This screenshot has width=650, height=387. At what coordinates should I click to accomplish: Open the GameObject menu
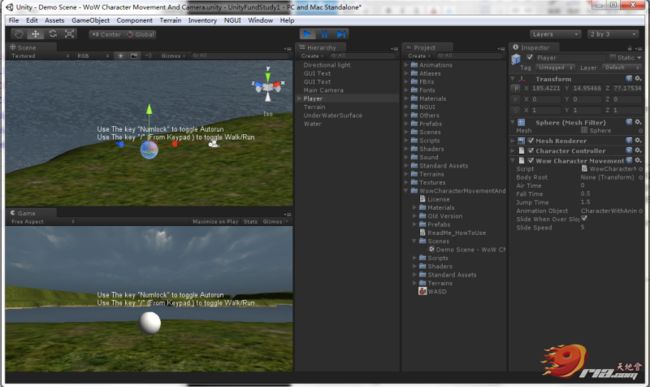(x=90, y=20)
